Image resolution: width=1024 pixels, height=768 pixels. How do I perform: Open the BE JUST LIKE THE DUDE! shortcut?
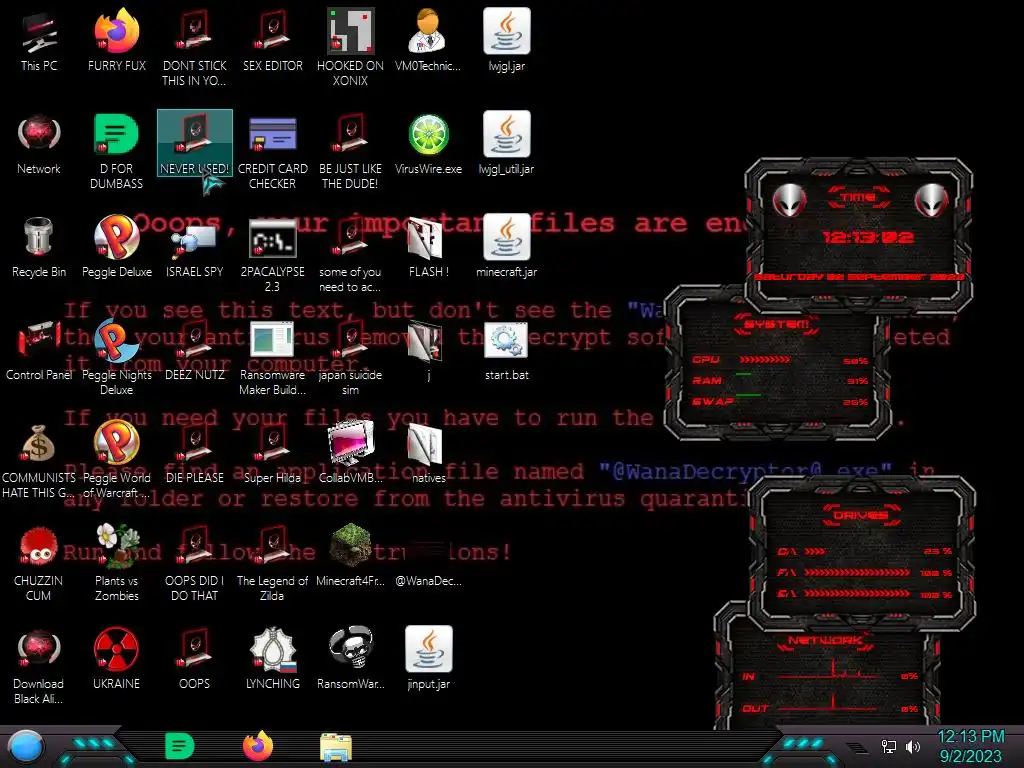click(350, 151)
